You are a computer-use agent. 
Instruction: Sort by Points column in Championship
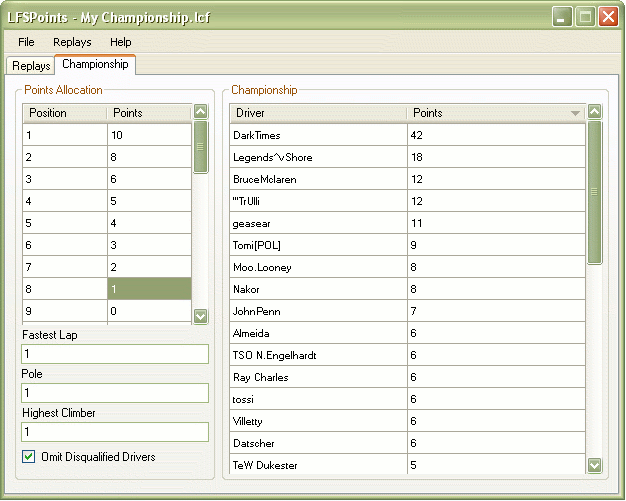[496, 113]
